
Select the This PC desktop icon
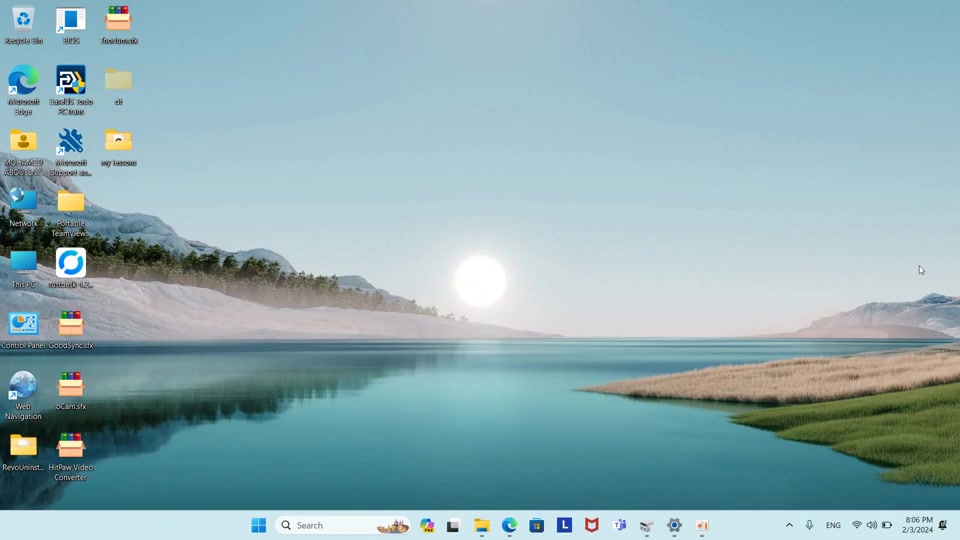click(x=23, y=268)
